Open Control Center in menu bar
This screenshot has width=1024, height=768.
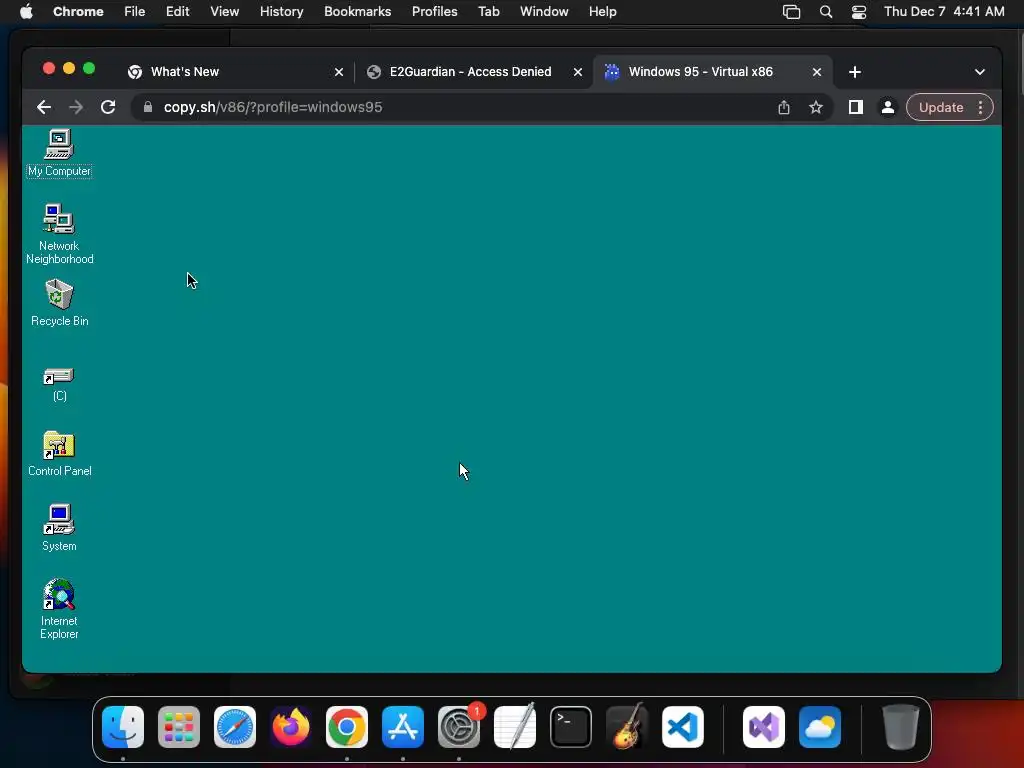[859, 11]
